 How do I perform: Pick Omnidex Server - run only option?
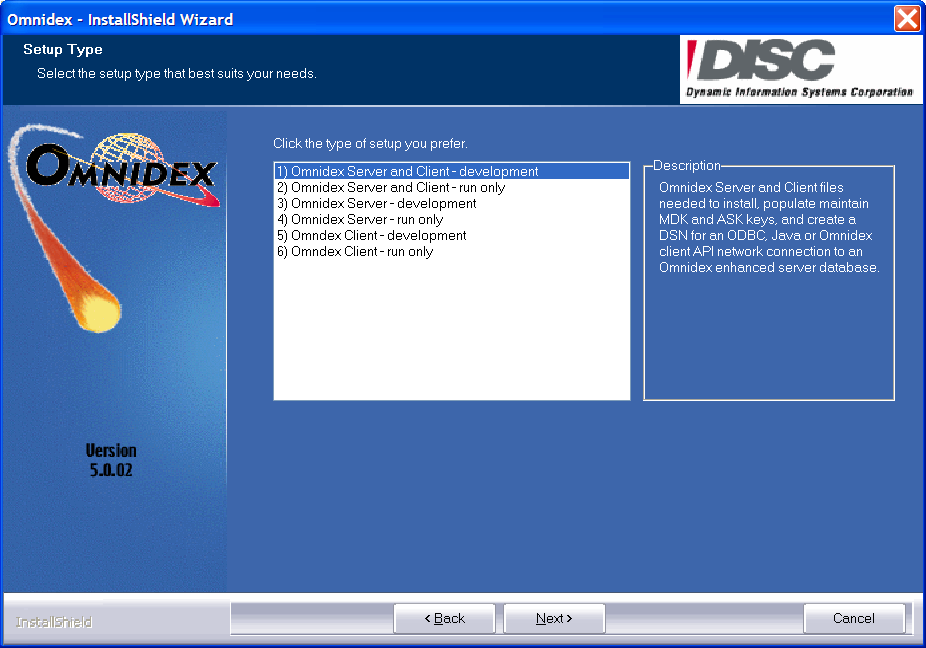tap(360, 219)
